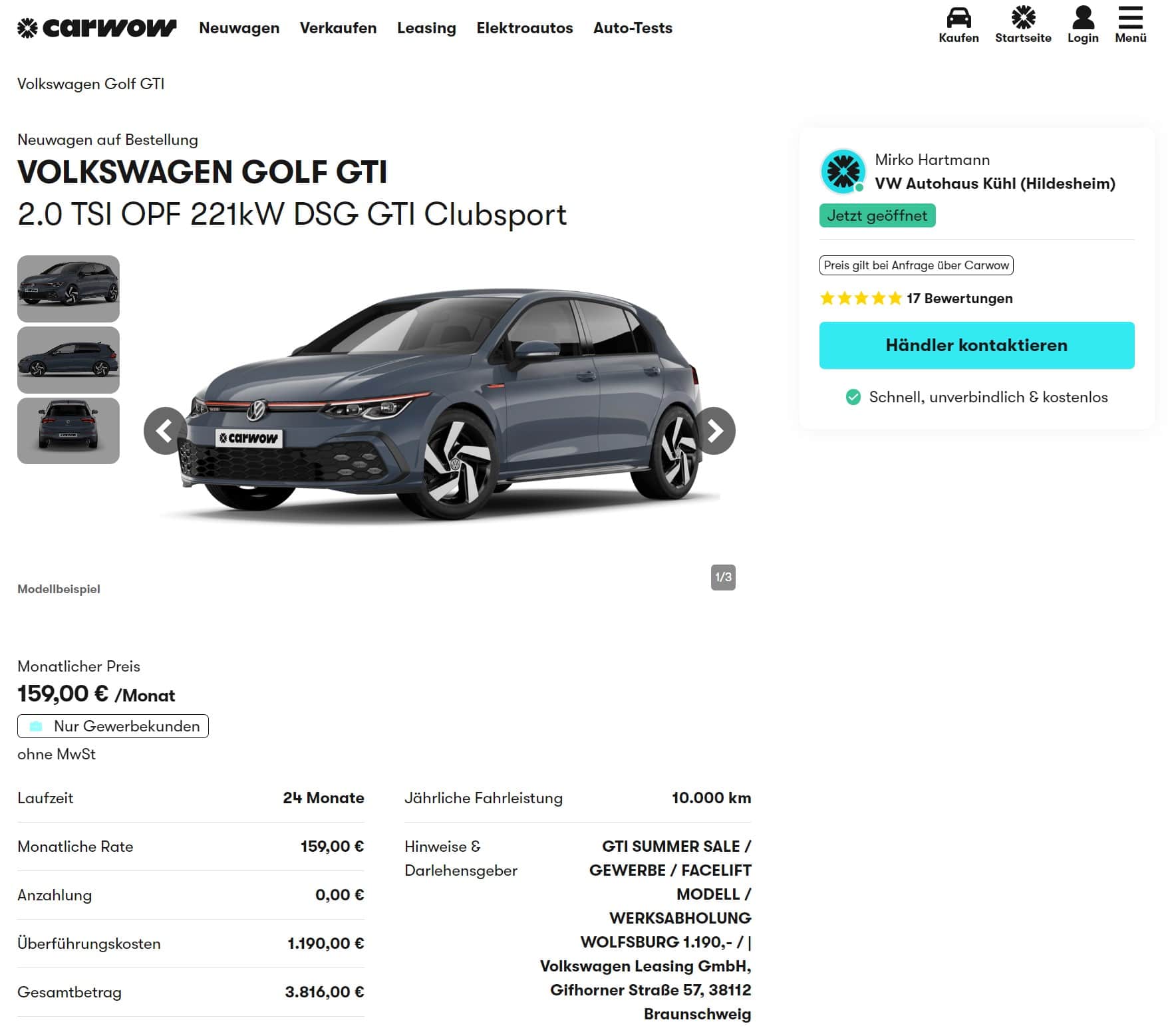Screen dimensions: 1176x1030
Task: Click the GTI SUMMER SALE notes text
Action: click(645, 930)
